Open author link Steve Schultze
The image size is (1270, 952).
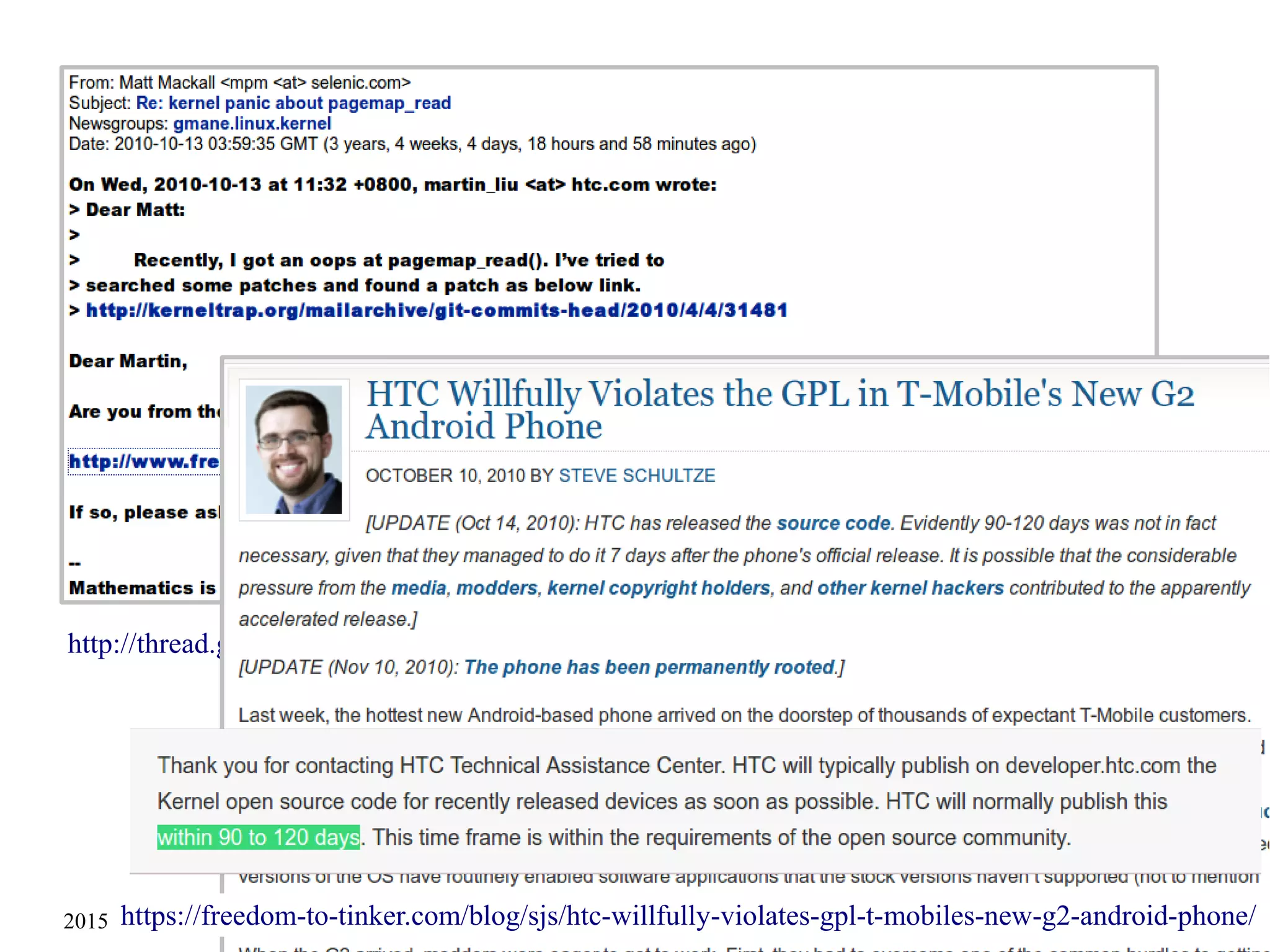pos(637,476)
